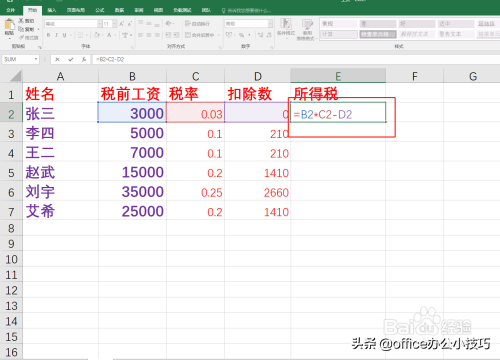Click the Insert Function fx icon

pos(84,59)
